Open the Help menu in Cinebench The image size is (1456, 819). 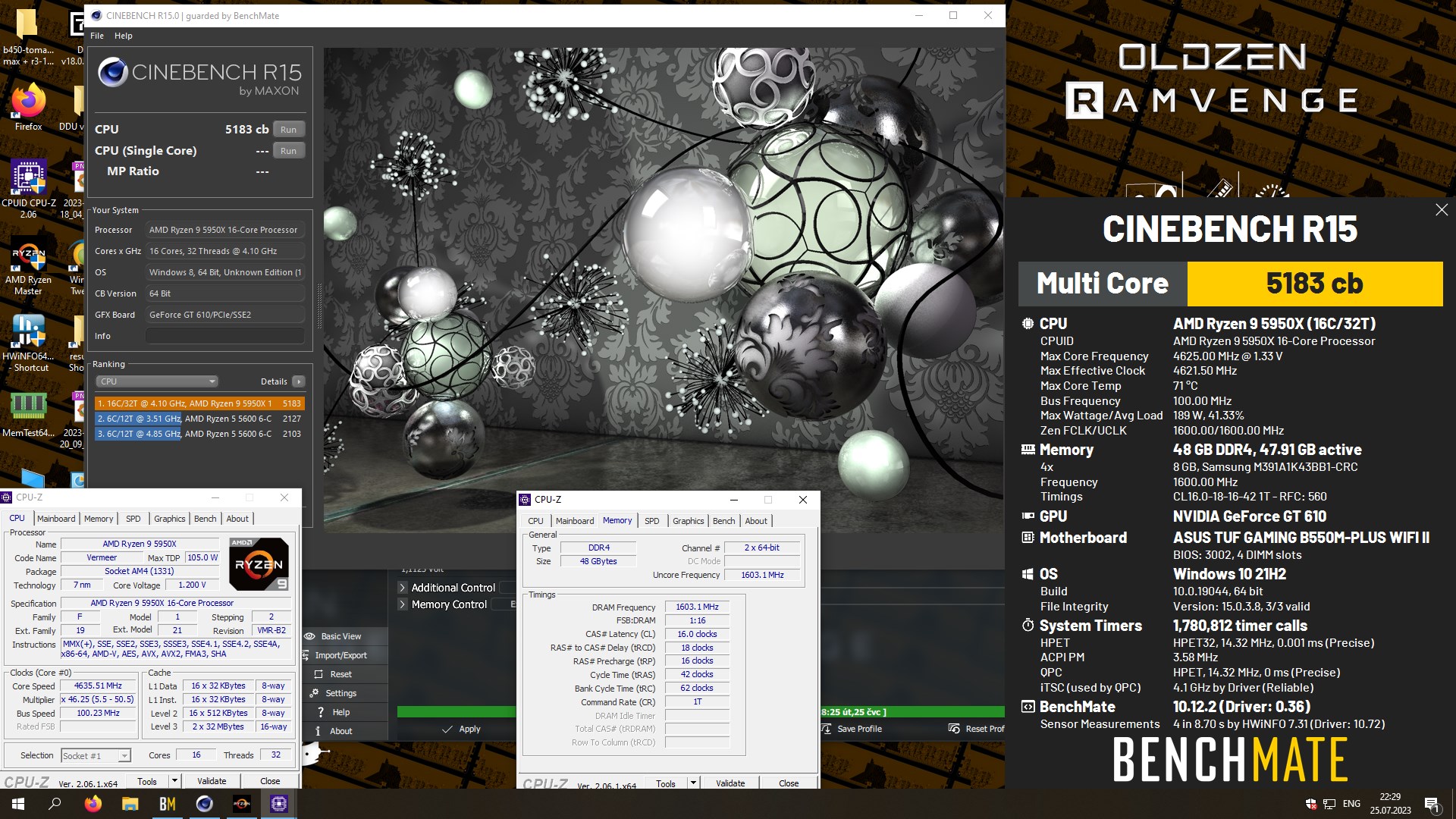[x=124, y=36]
